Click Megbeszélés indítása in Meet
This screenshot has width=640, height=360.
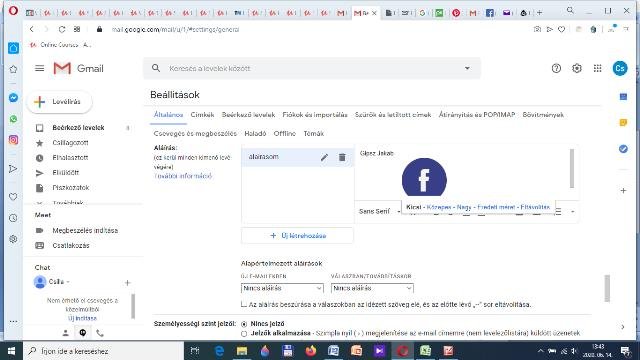85,231
